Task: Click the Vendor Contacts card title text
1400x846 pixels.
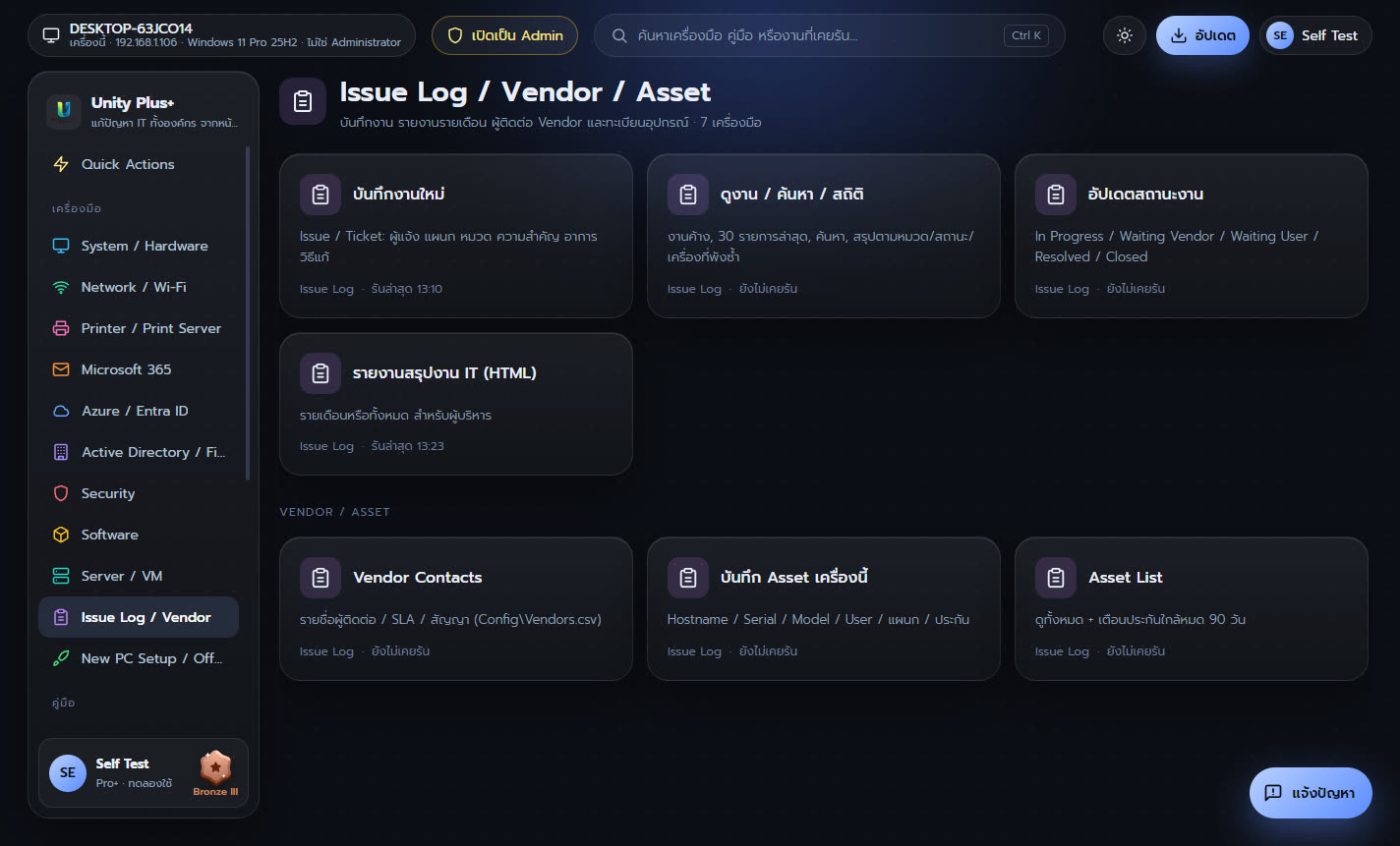Action: (418, 578)
